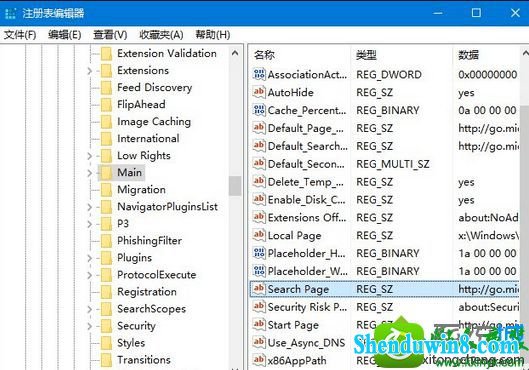The image size is (529, 370).
Task: Click the Search Page string icon
Action: 259,289
